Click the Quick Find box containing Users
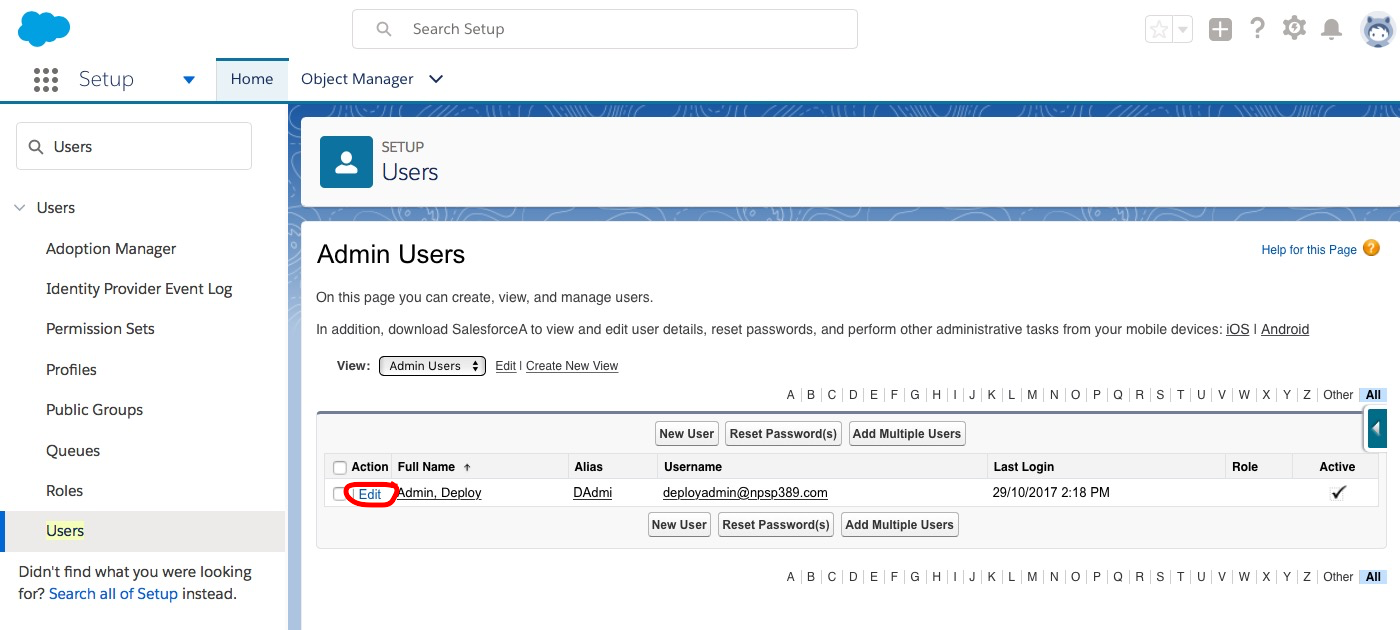1400x630 pixels. pos(134,146)
